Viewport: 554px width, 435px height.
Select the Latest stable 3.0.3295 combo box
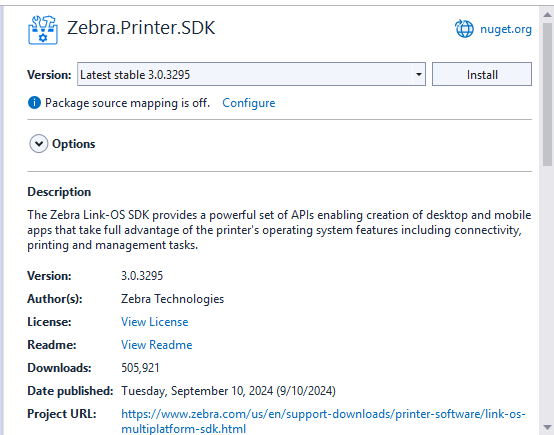point(251,74)
